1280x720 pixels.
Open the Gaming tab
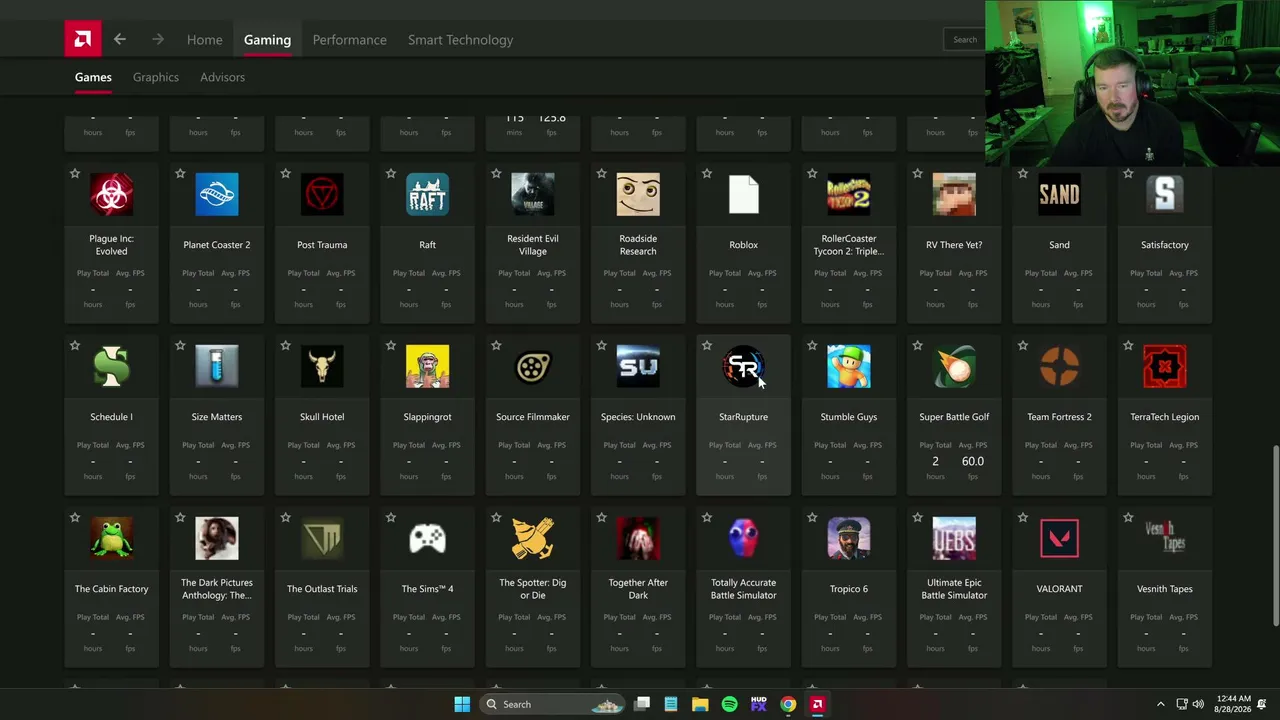(267, 40)
